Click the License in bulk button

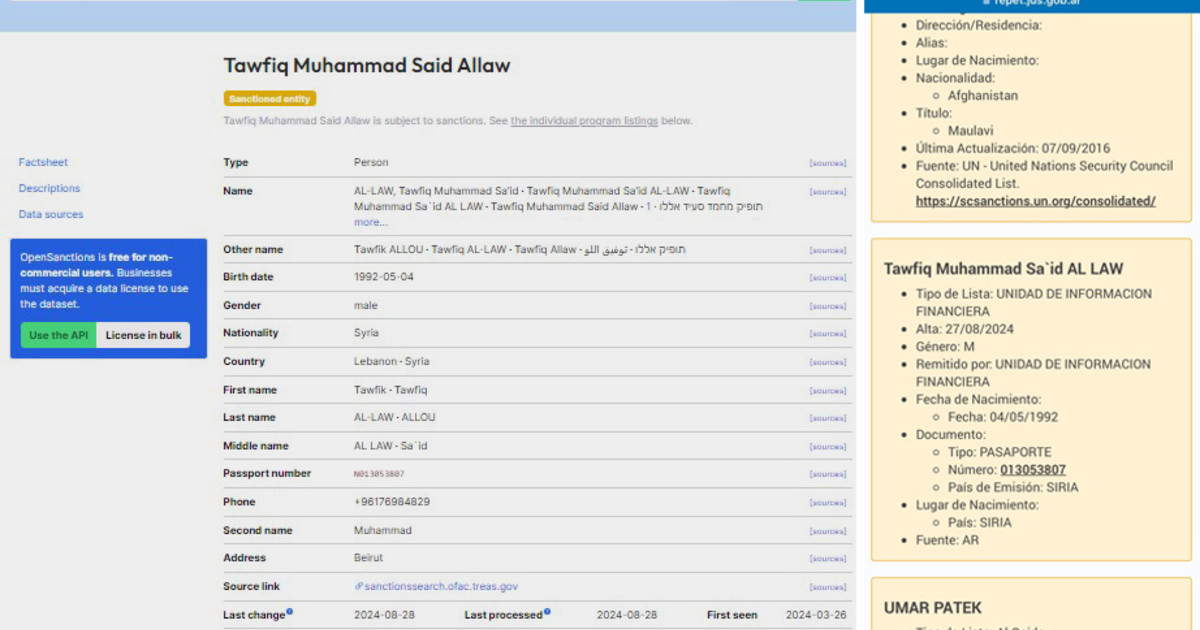pyautogui.click(x=143, y=335)
